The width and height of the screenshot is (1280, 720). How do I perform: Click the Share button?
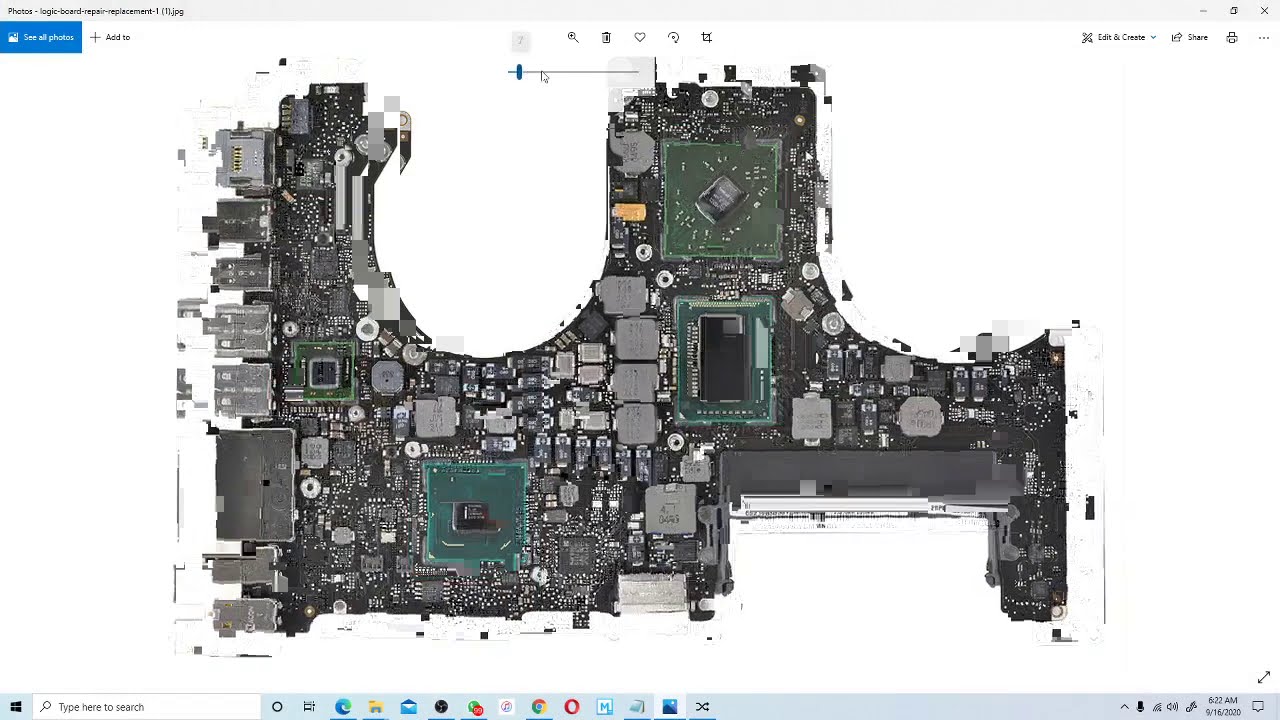[1190, 37]
